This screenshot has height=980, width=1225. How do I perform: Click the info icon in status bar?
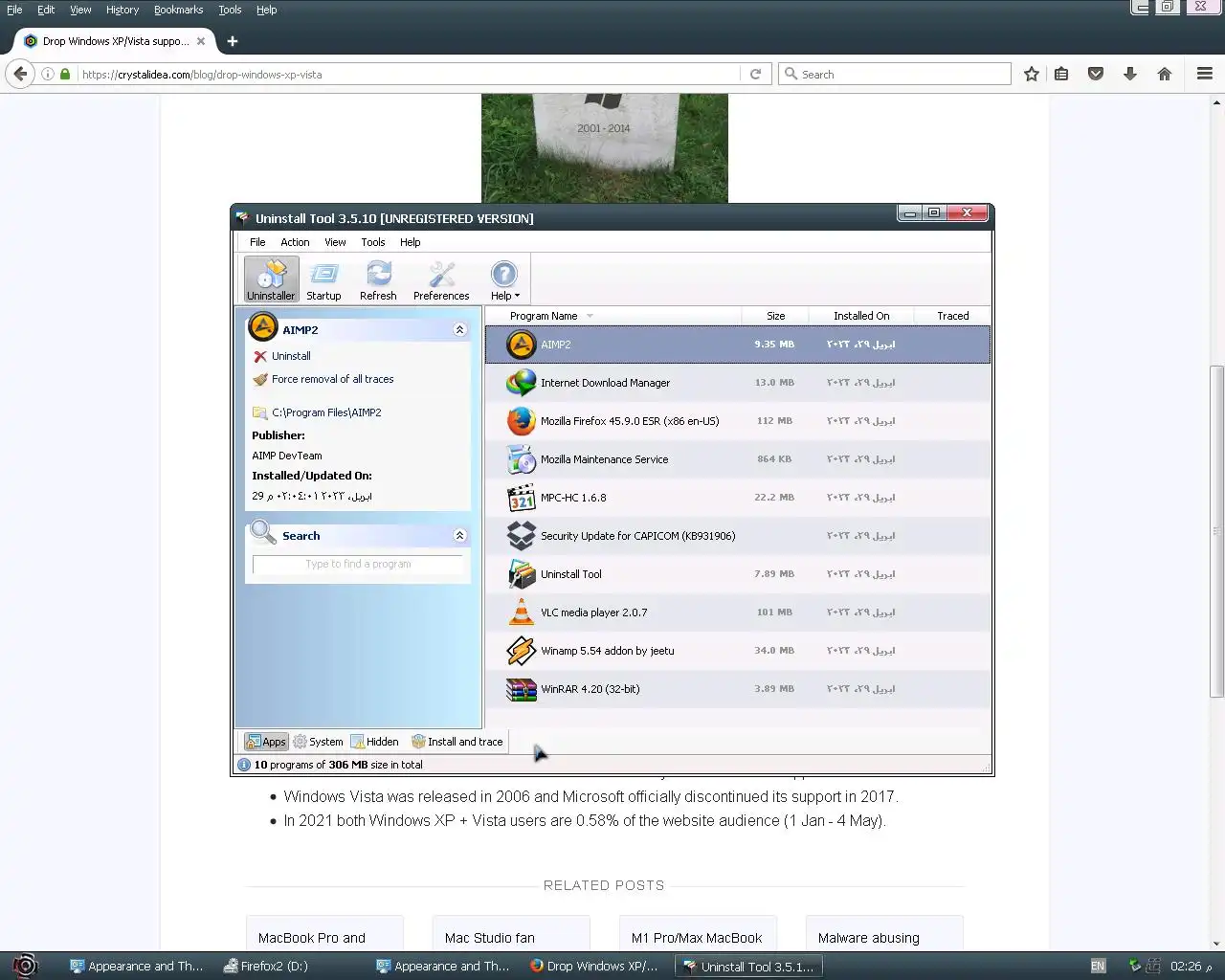pyautogui.click(x=244, y=765)
